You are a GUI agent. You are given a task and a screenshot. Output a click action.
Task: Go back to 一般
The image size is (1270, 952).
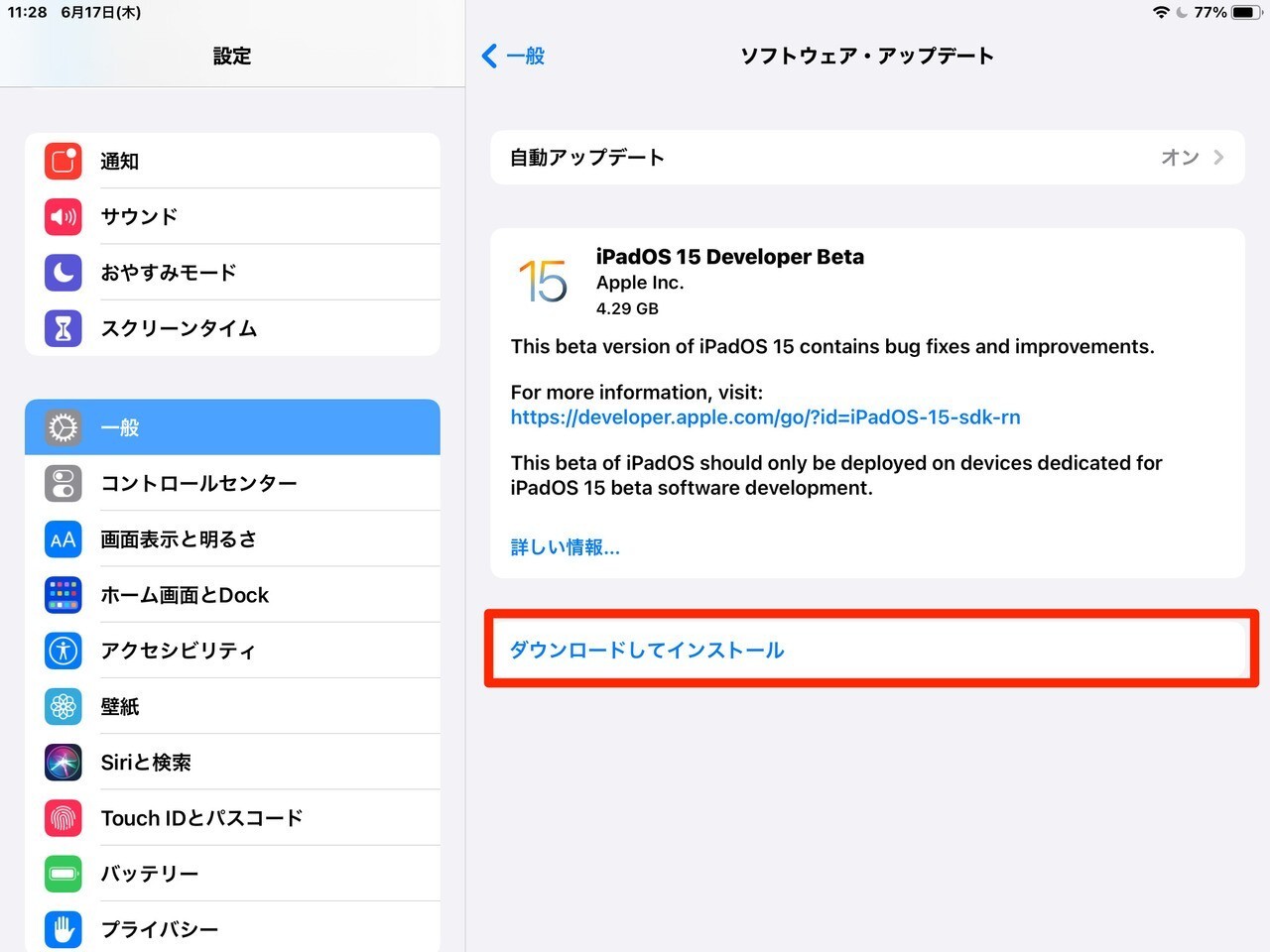(513, 56)
